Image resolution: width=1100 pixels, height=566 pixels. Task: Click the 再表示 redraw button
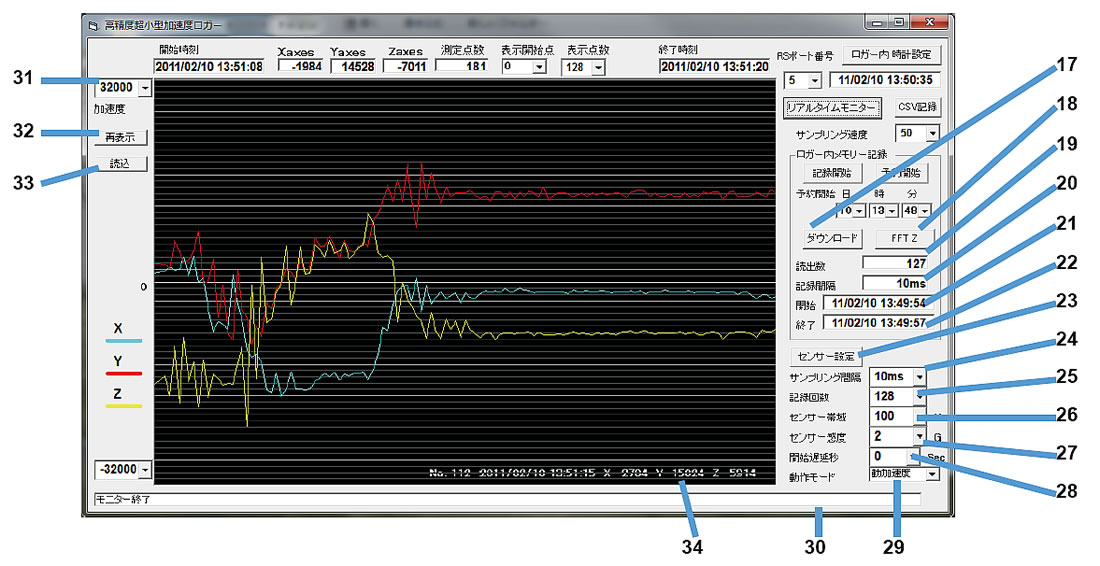(121, 137)
